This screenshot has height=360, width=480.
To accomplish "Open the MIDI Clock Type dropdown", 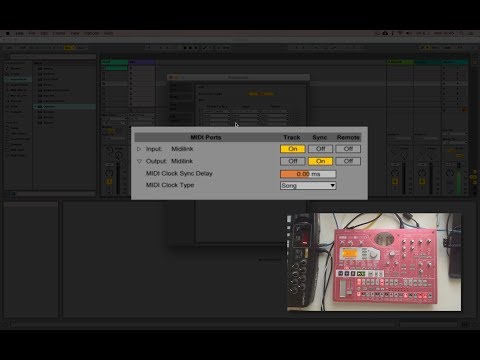I will [308, 186].
